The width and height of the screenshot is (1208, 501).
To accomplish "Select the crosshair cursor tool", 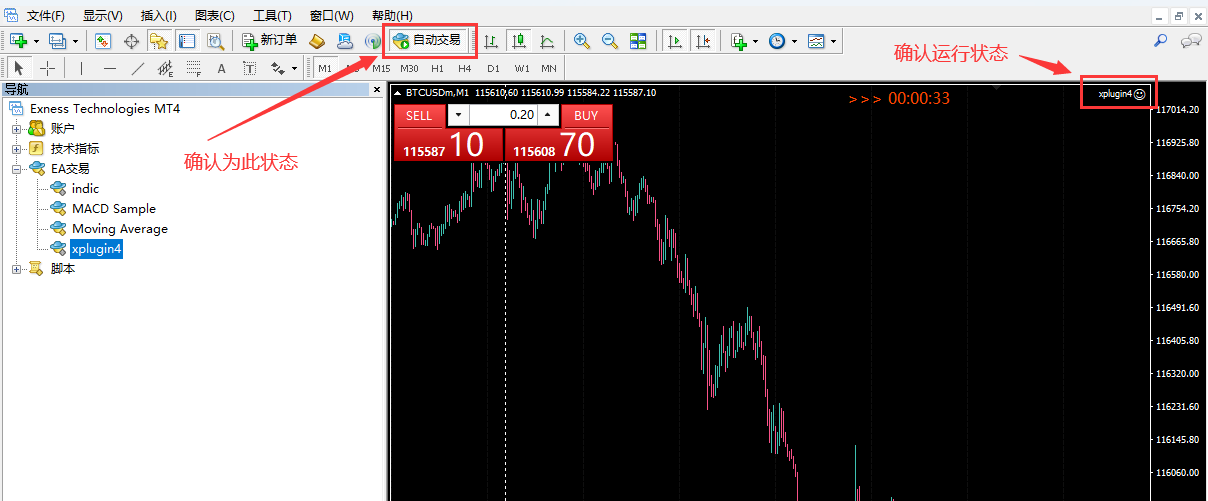I will pyautogui.click(x=47, y=68).
